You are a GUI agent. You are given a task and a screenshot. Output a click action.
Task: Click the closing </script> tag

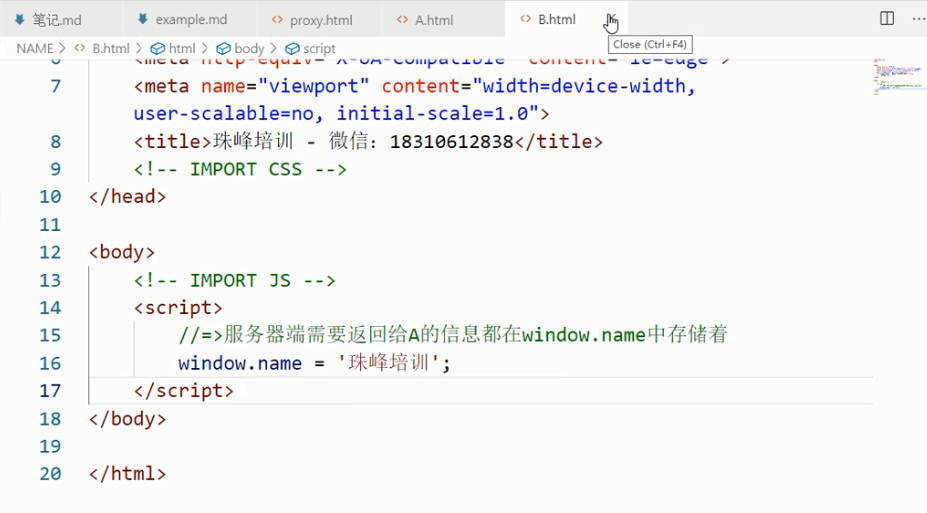point(184,391)
